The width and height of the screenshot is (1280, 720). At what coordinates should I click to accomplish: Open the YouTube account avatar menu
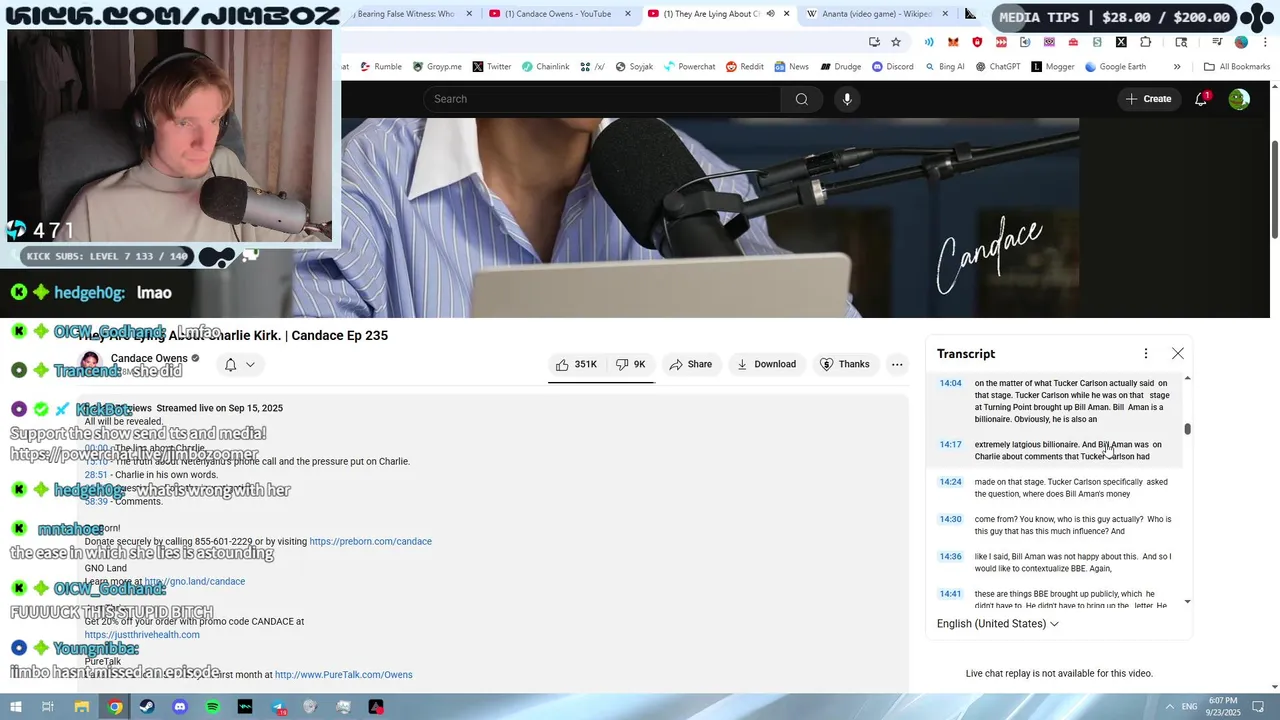tap(1239, 99)
